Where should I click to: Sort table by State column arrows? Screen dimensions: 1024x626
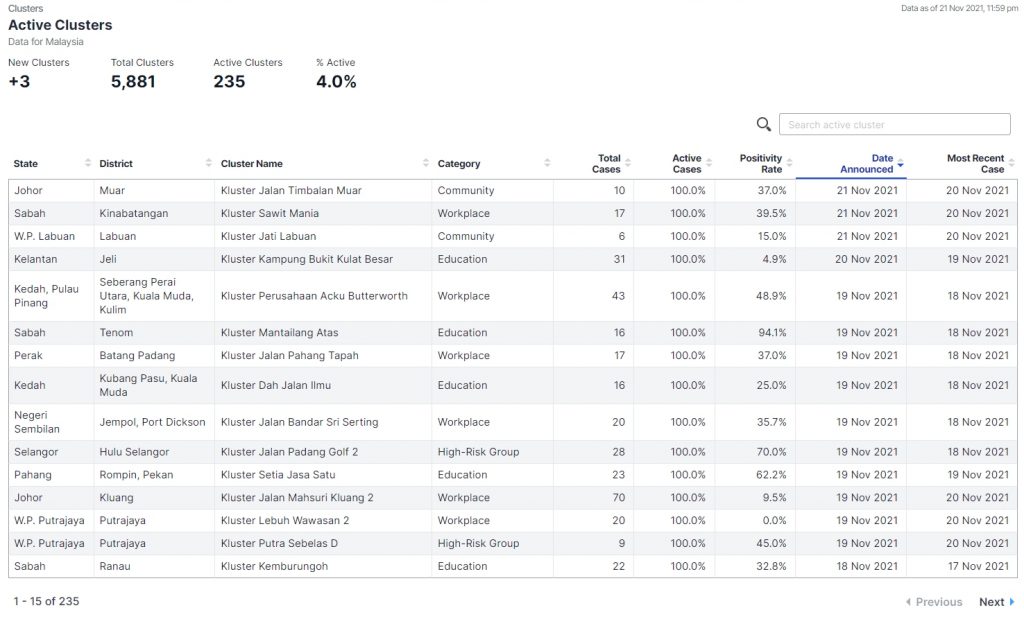tap(88, 163)
